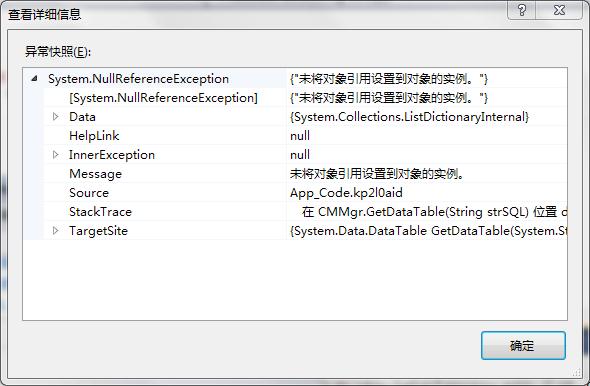Collapse the System.NullReferenceException root node
This screenshot has height=386, width=590.
pos(34,79)
